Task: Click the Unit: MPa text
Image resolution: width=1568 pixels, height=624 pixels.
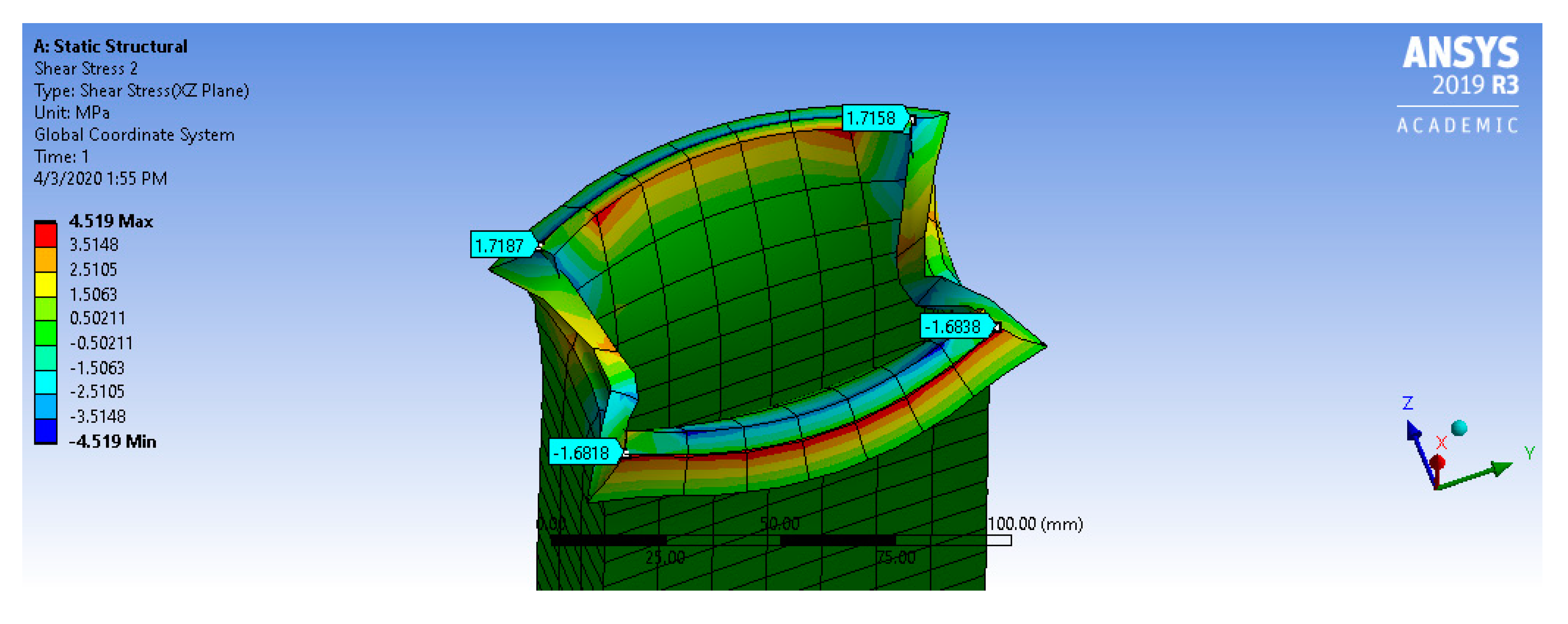Action: tap(72, 113)
